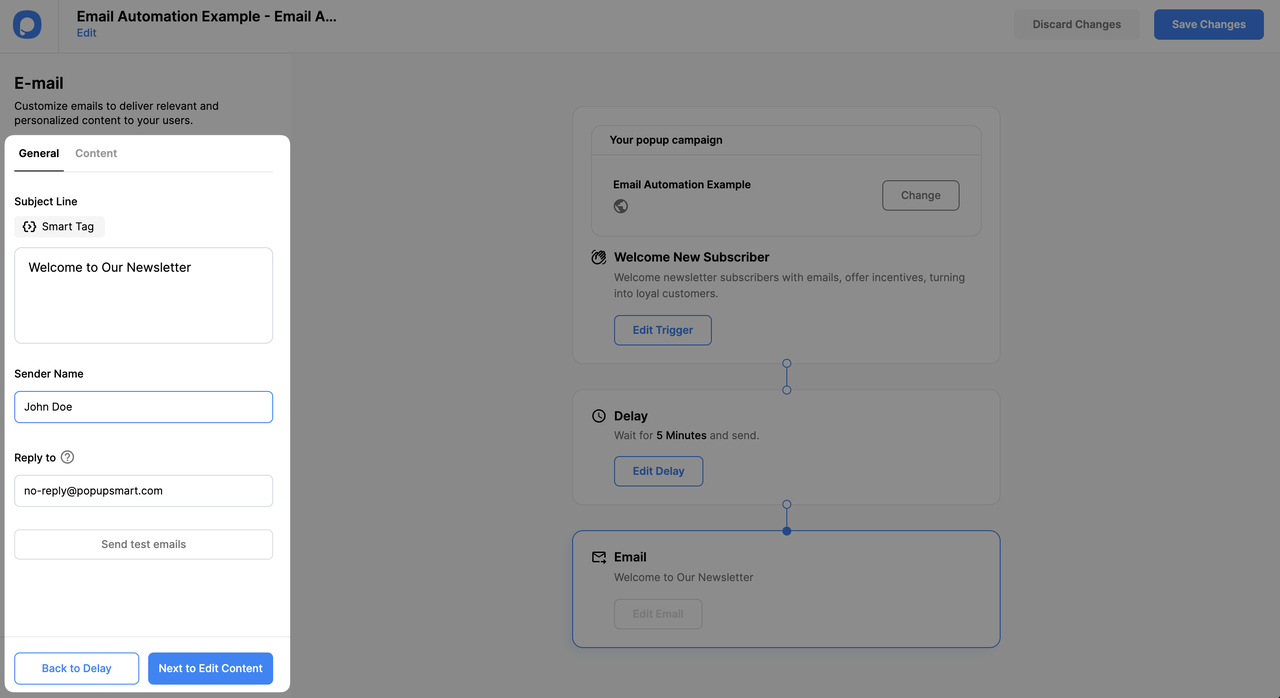Go back to the Delay settings
The image size is (1280, 698).
click(x=76, y=667)
